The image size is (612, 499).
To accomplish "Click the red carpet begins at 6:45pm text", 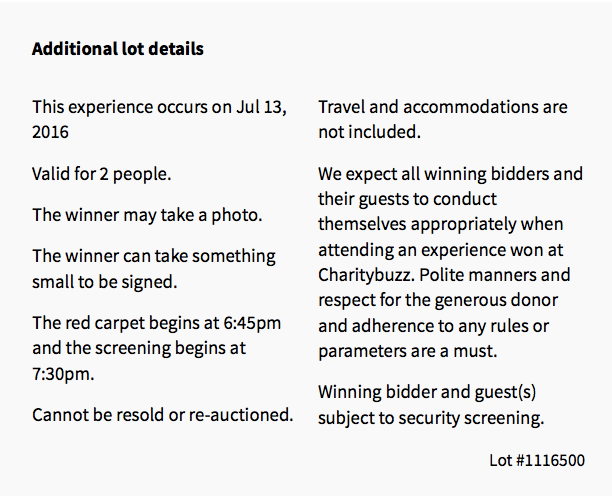I will 157,323.
